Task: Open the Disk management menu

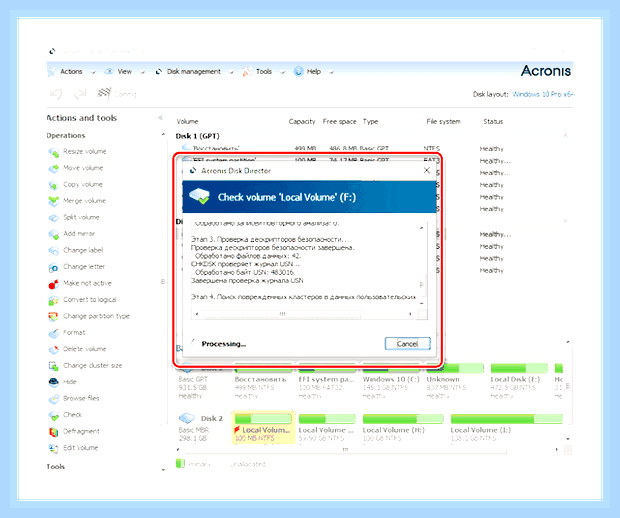Action: 194,72
